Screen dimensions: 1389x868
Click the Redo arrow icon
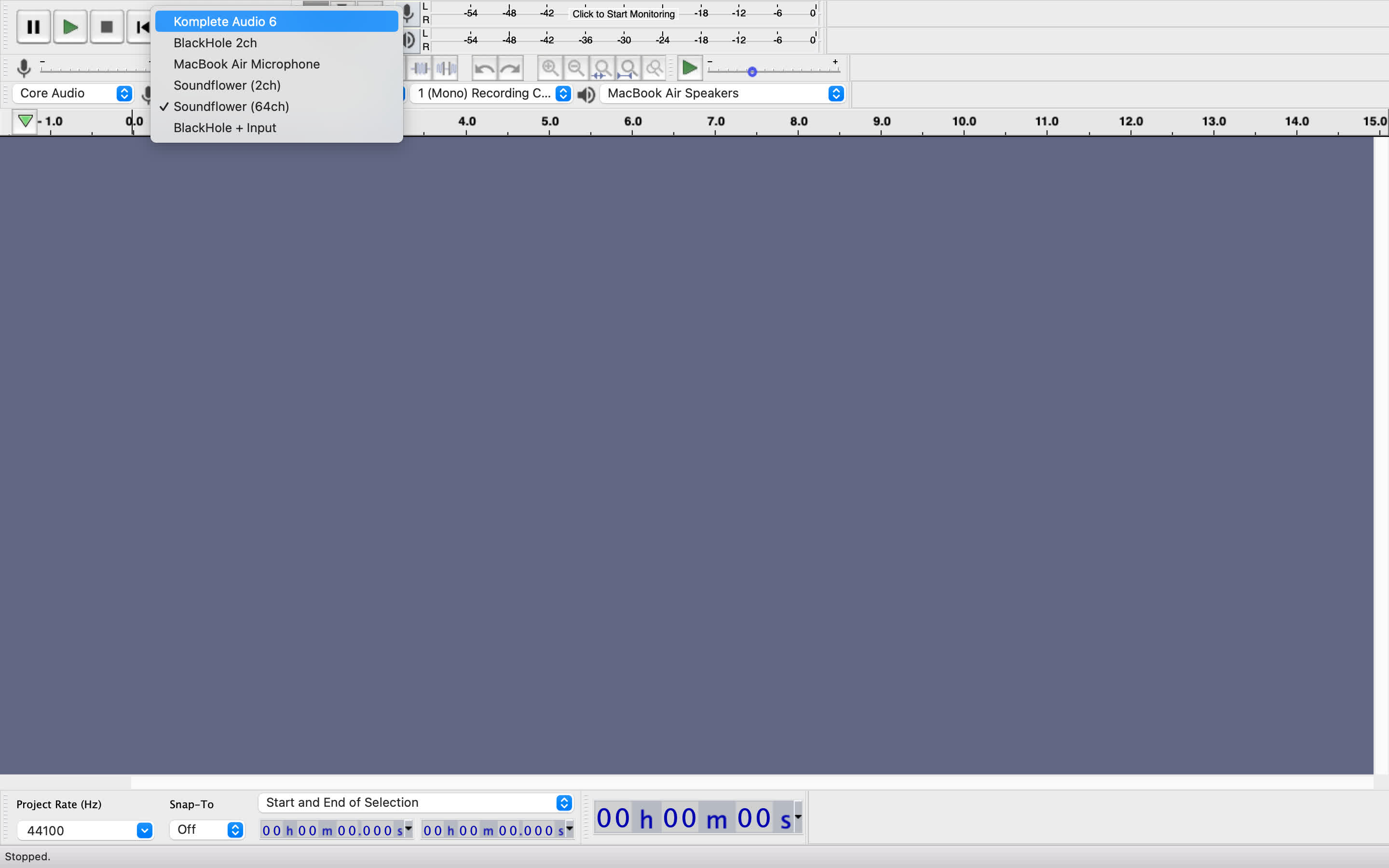click(x=510, y=69)
